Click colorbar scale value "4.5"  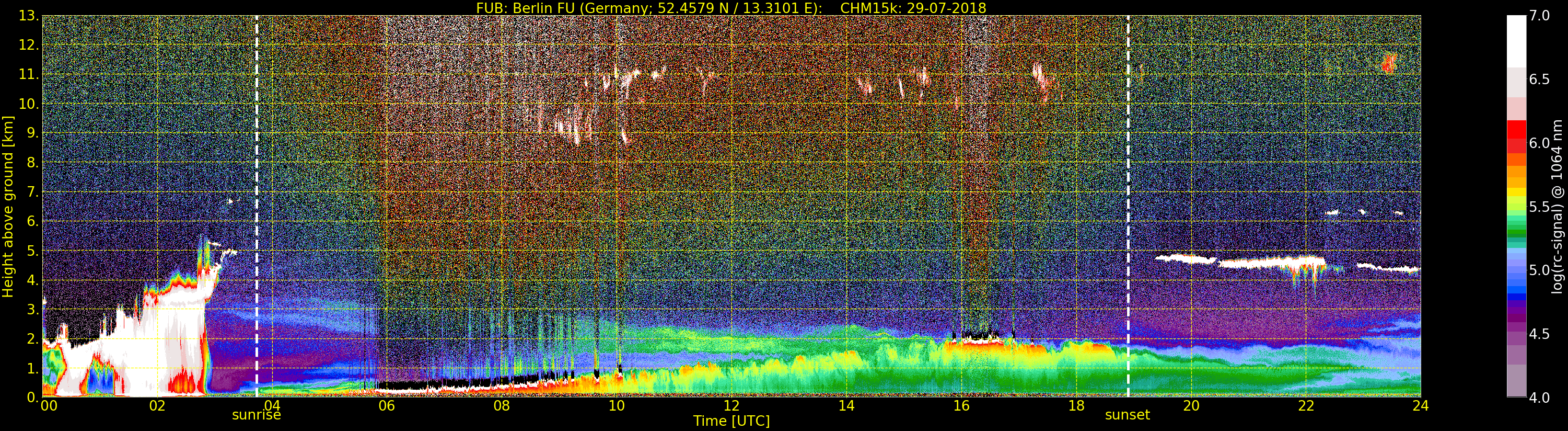pyautogui.click(x=1539, y=334)
